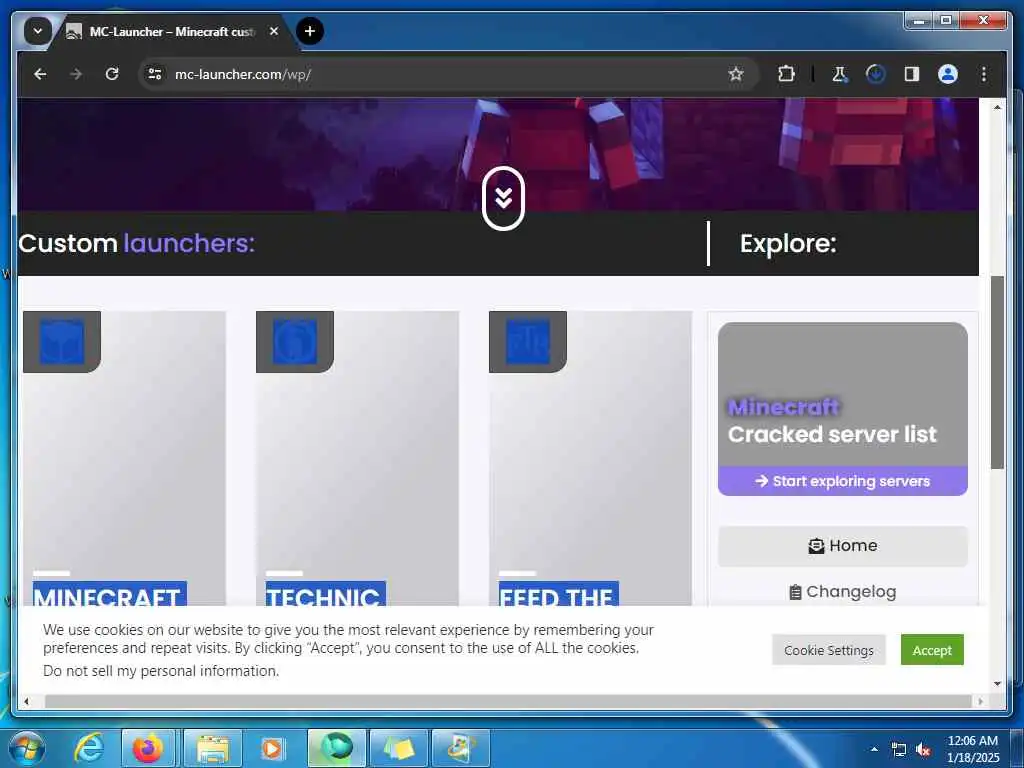Click the scroll-down double chevron button
1024x768 pixels.
504,198
